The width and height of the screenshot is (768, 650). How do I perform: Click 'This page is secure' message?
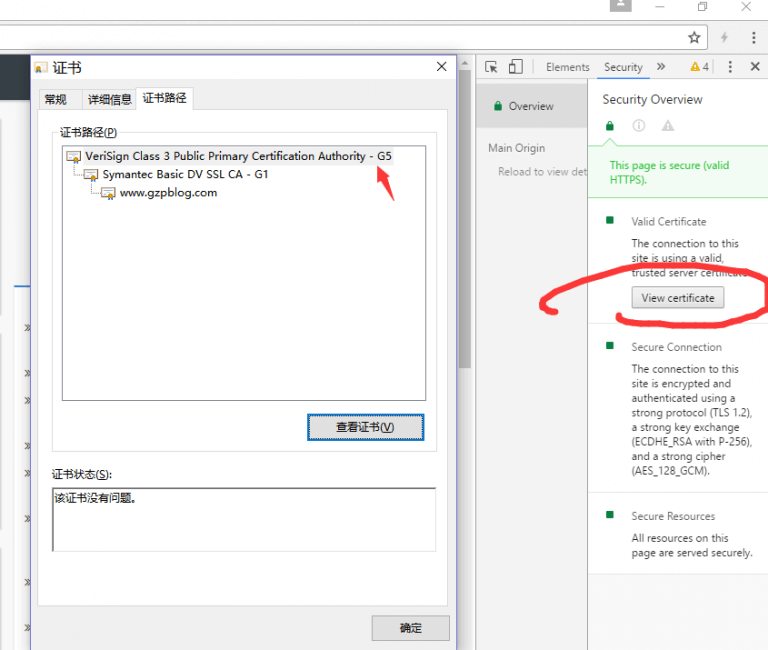(669, 172)
